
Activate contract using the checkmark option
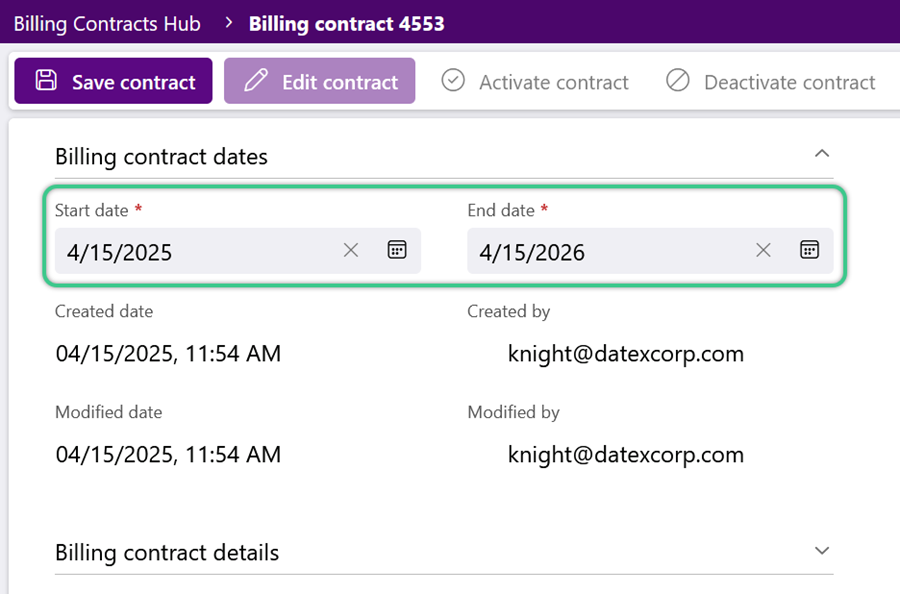tap(535, 81)
